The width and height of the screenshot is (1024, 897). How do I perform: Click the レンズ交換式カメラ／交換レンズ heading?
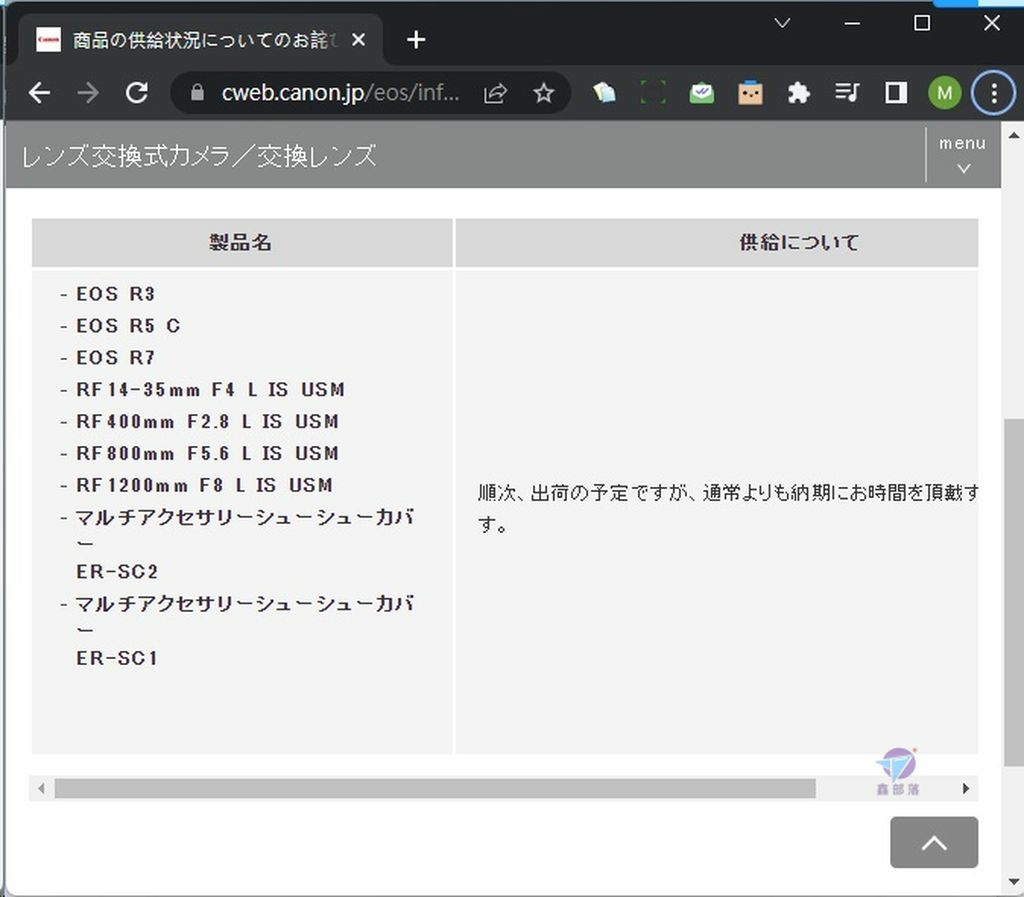click(x=199, y=156)
